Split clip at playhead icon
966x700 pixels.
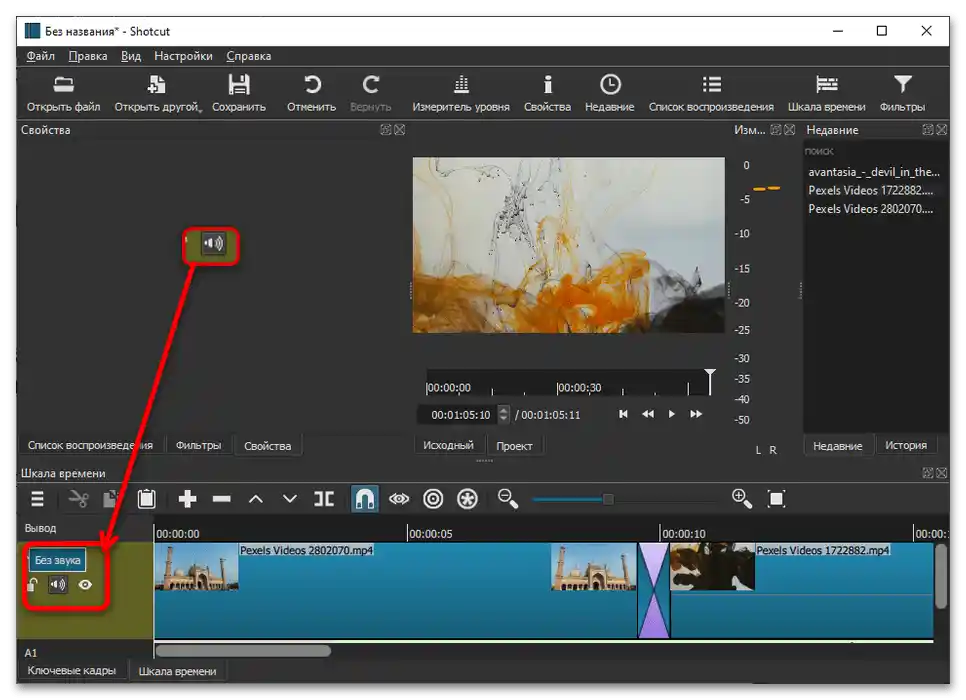pos(324,499)
